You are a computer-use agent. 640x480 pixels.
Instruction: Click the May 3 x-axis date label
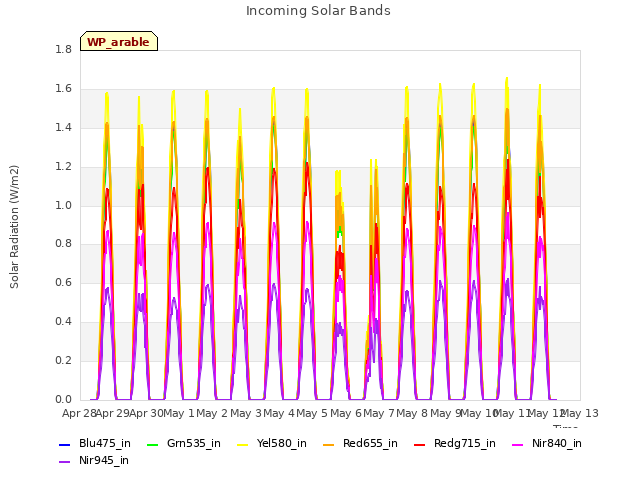pos(246,414)
